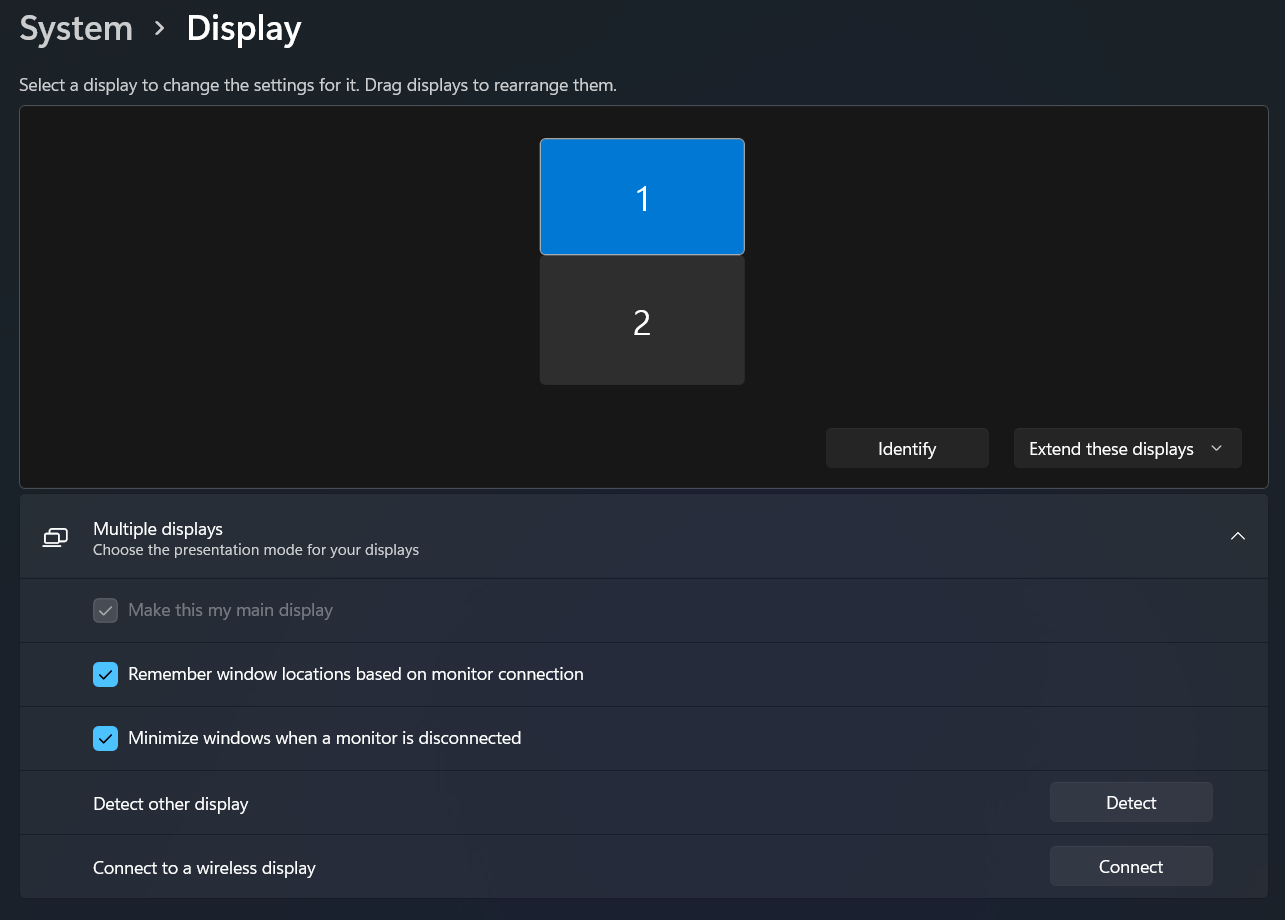Image resolution: width=1285 pixels, height=920 pixels.
Task: Click the Identify button
Action: coord(906,448)
